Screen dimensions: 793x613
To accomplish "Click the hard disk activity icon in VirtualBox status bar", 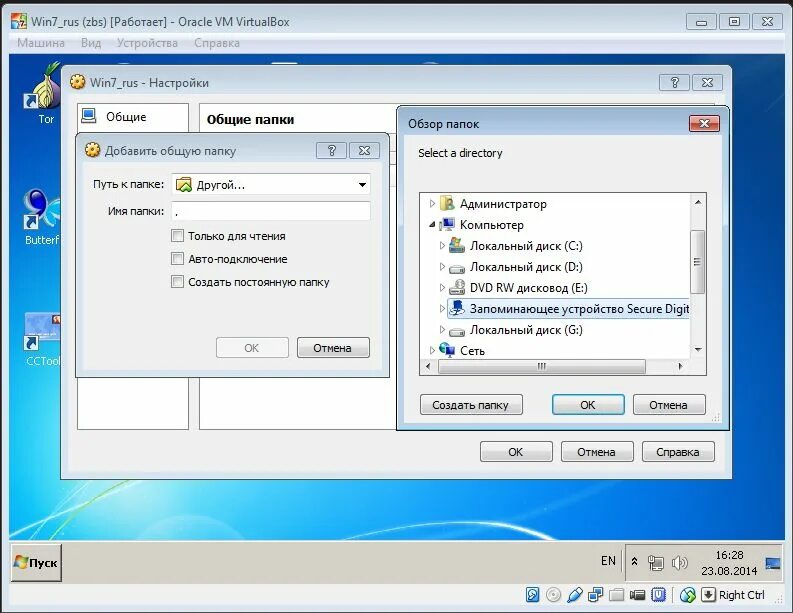I will pos(533,595).
